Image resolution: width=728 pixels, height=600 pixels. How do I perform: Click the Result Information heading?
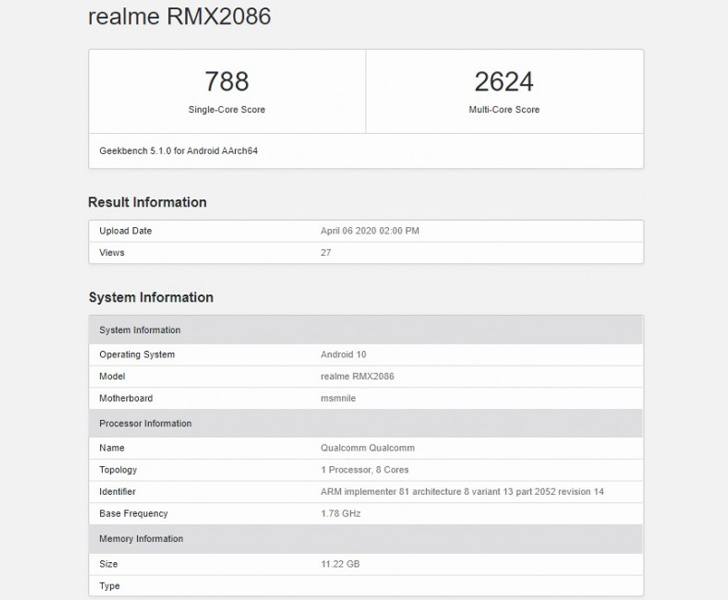(x=147, y=202)
